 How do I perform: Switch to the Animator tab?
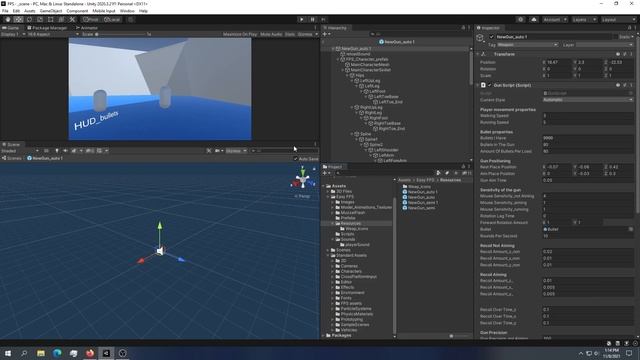pyautogui.click(x=87, y=28)
